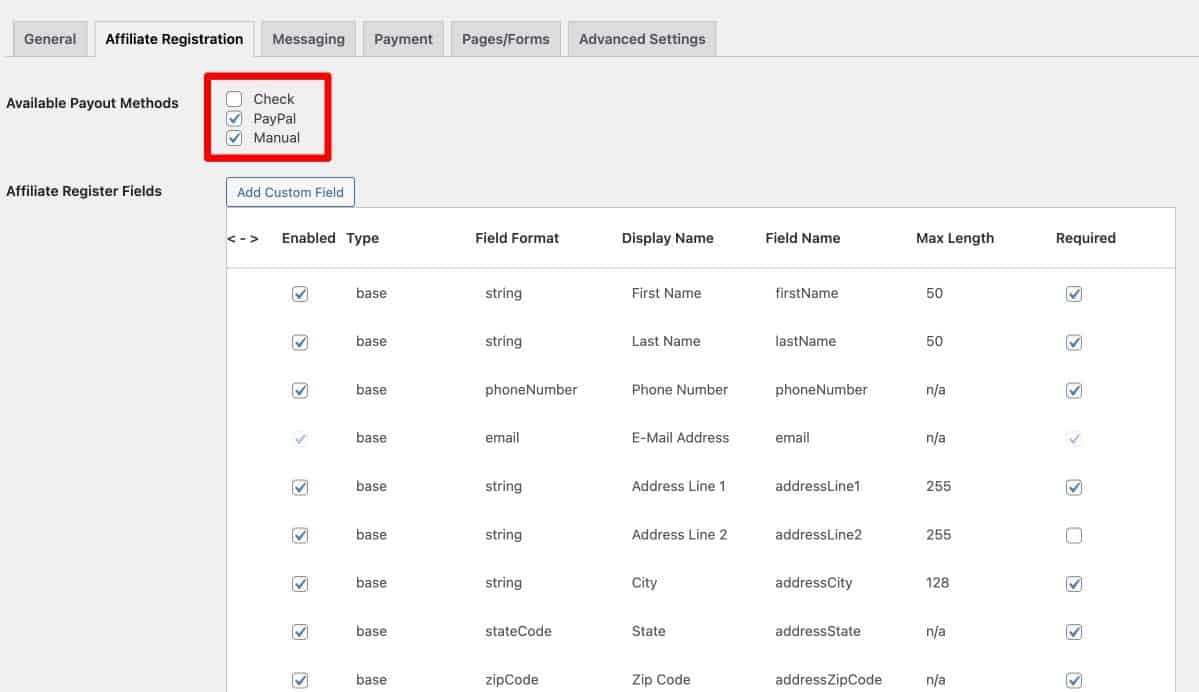Image resolution: width=1199 pixels, height=692 pixels.
Task: Click the 'Max Length' column header
Action: click(x=955, y=238)
